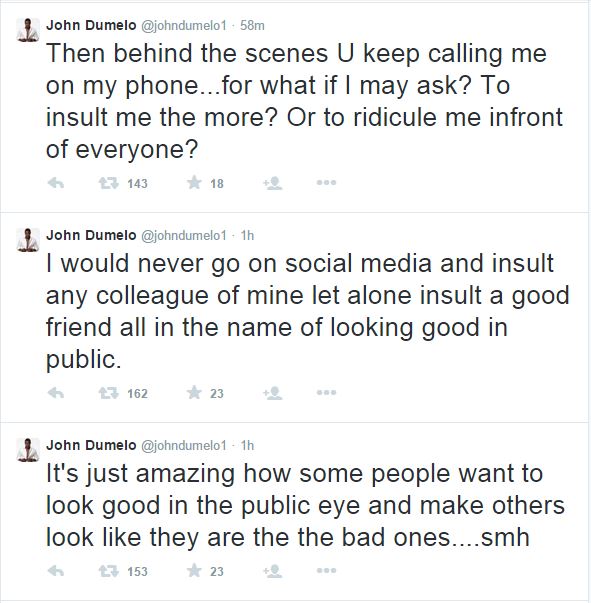Click the follow-user icon on middle tweet

coord(273,393)
